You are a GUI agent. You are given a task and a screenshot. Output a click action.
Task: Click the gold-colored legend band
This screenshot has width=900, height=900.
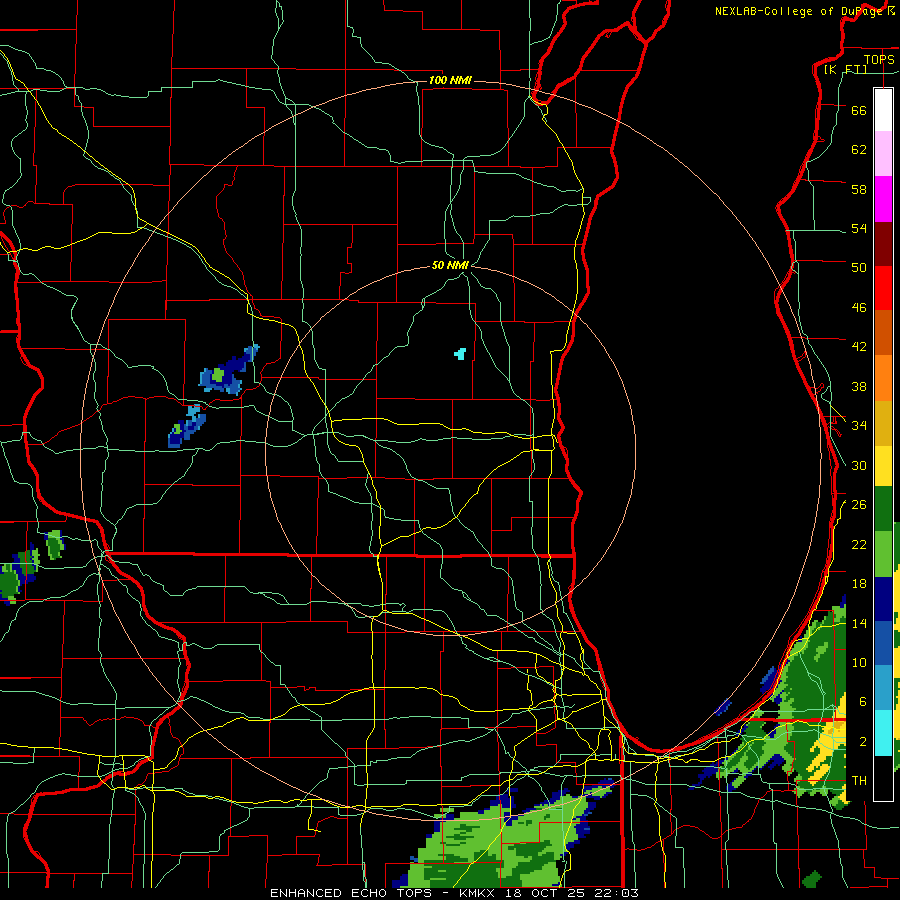coord(883,422)
